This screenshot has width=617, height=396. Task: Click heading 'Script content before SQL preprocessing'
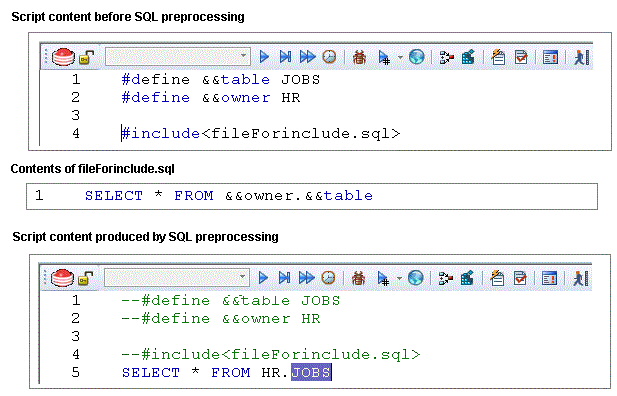(128, 17)
